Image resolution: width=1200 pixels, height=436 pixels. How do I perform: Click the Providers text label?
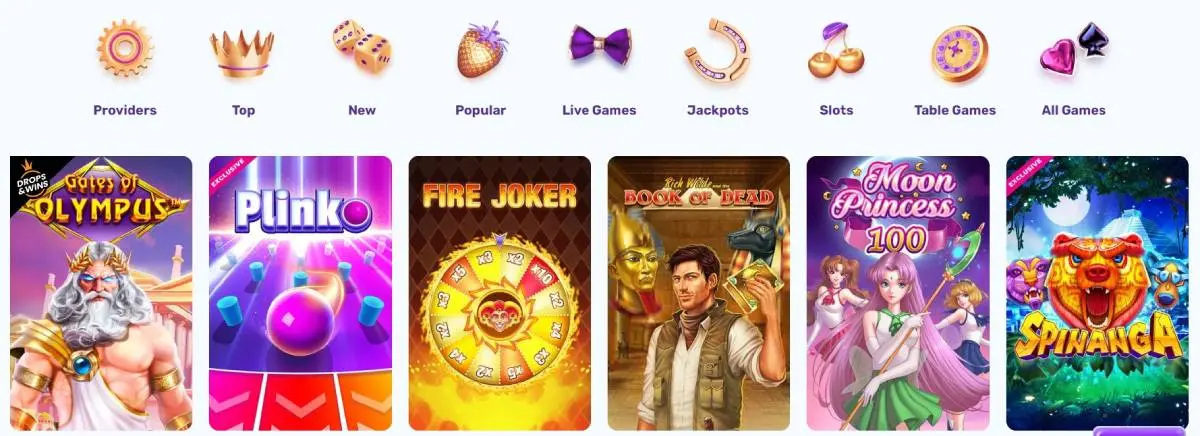[x=125, y=110]
